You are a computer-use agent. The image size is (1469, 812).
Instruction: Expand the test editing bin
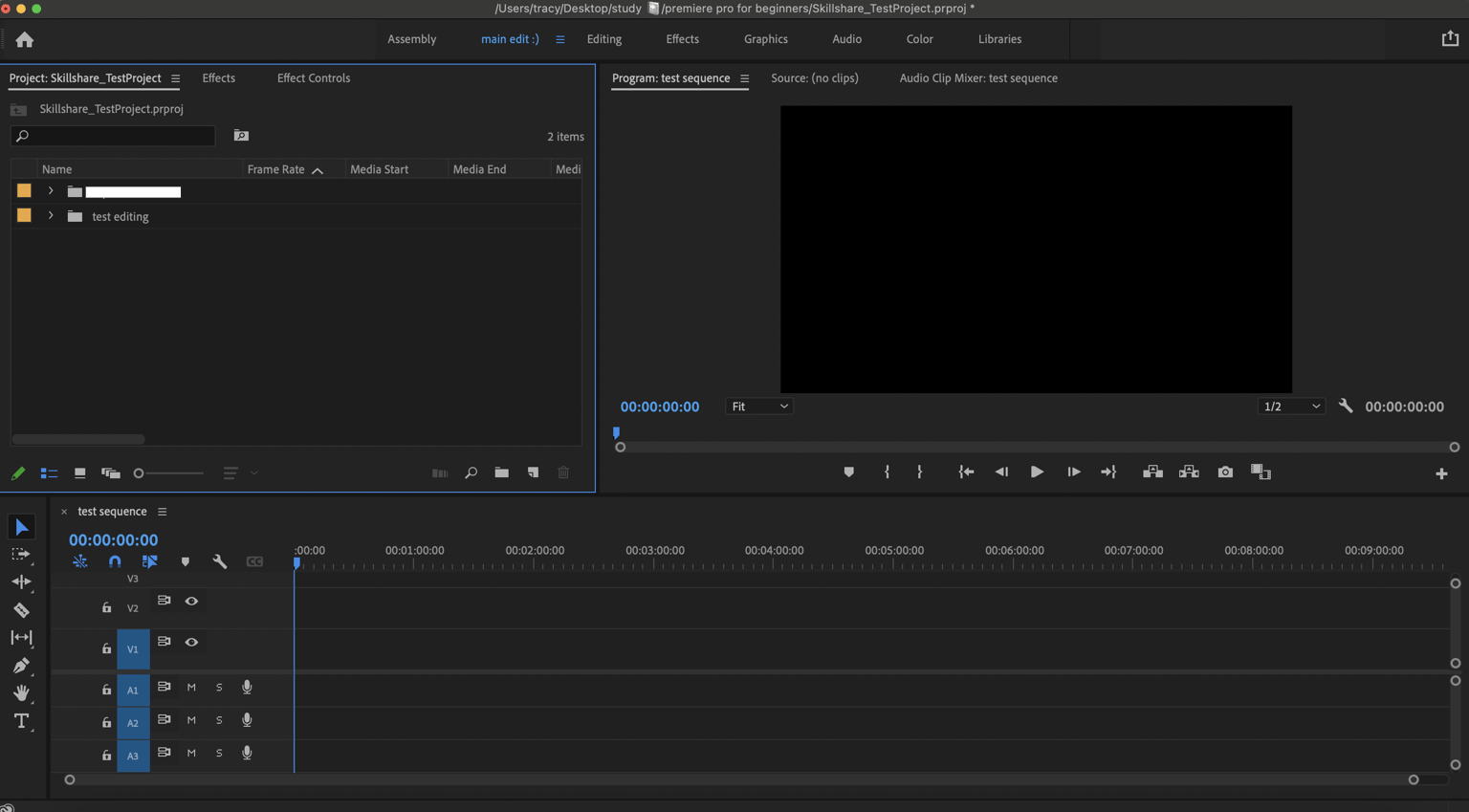51,216
